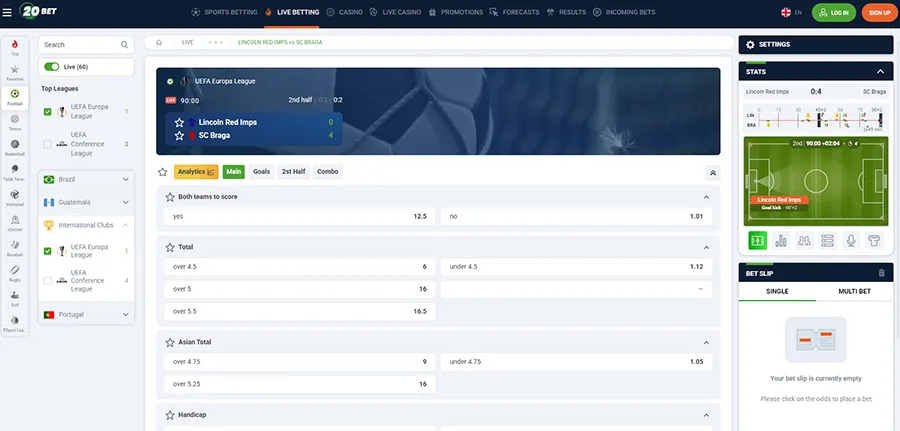This screenshot has height=431, width=900.
Task: Open Sports Betting in the top menu
Action: click(x=224, y=12)
